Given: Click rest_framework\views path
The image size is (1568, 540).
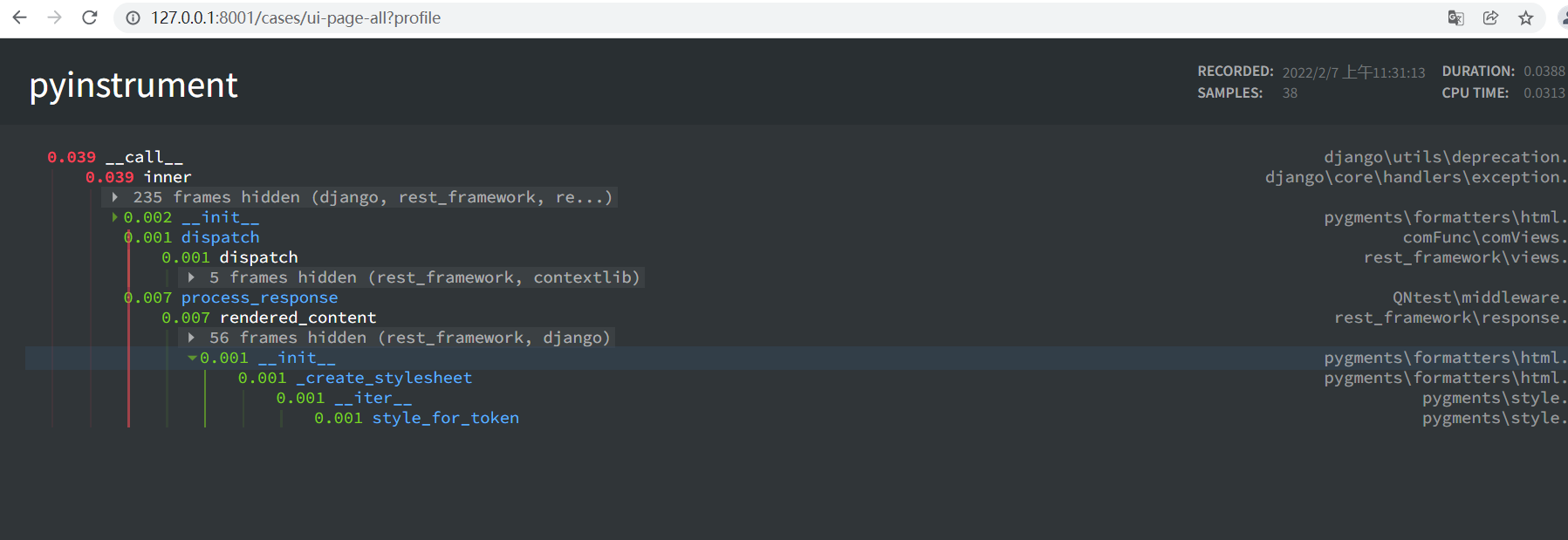Looking at the screenshot, I should tap(1466, 257).
